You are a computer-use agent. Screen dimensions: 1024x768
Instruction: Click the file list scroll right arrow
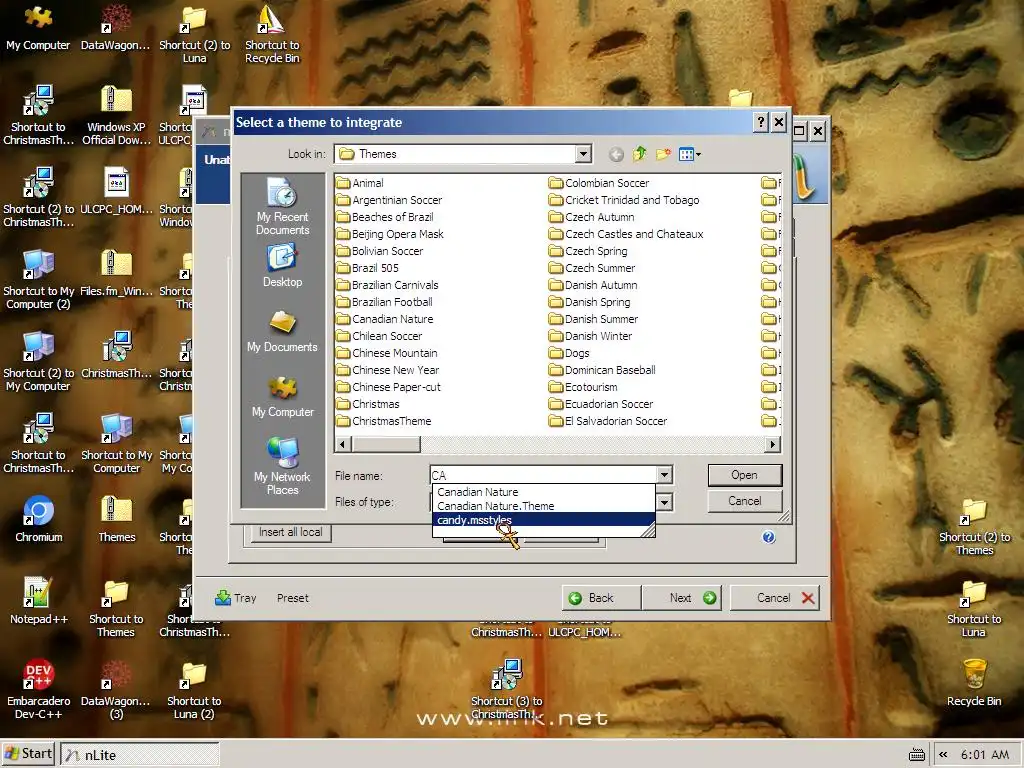pyautogui.click(x=773, y=444)
